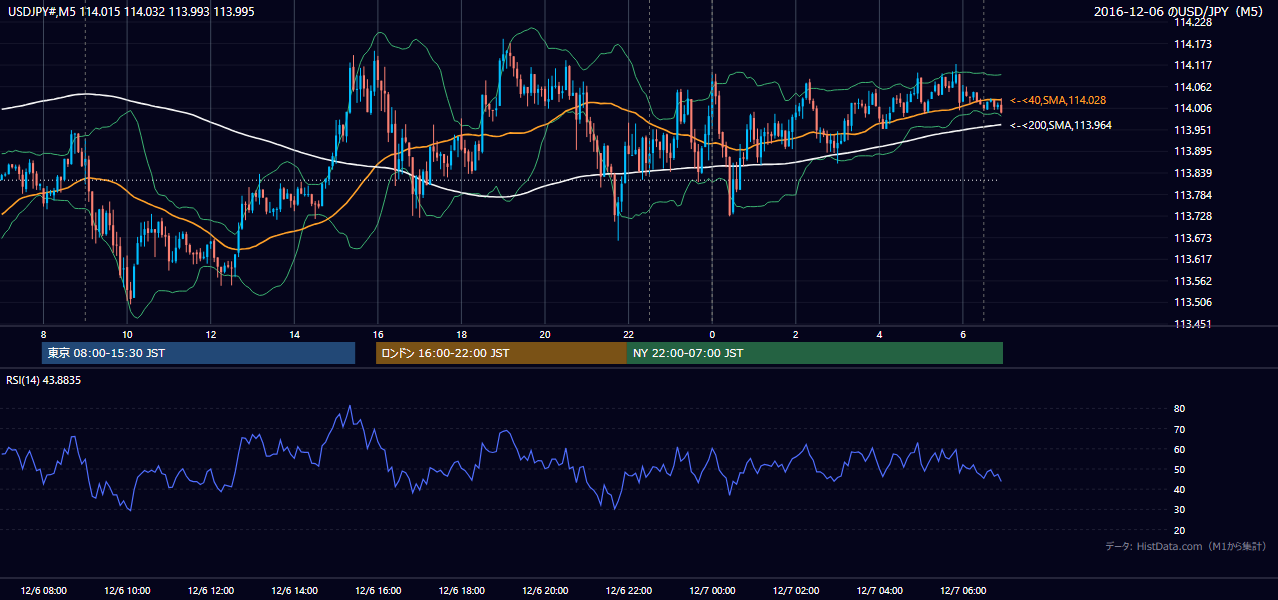Click hour tick 20 under the price chart
Image resolution: width=1278 pixels, height=600 pixels.
pos(544,334)
